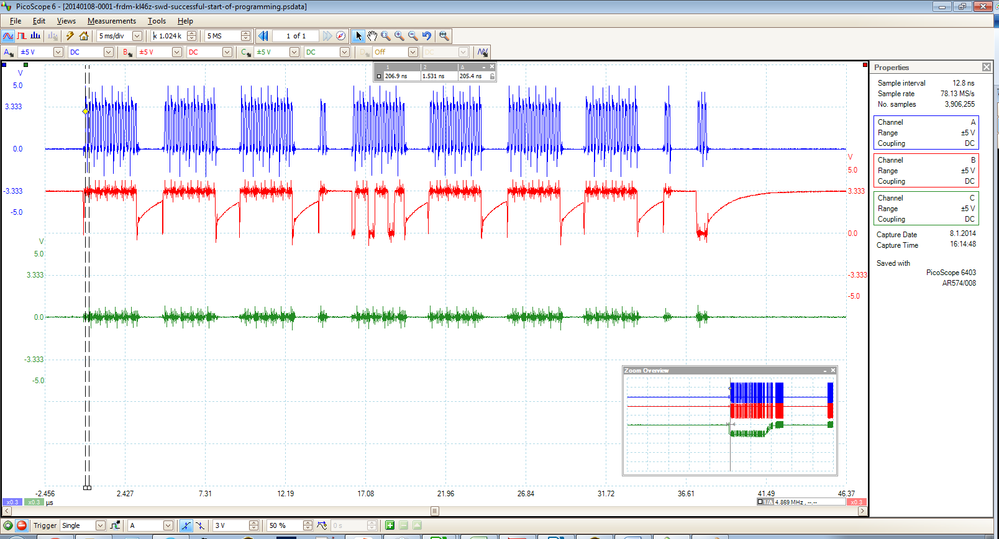Select rising edge trigger
This screenshot has width=999, height=539.
click(185, 526)
